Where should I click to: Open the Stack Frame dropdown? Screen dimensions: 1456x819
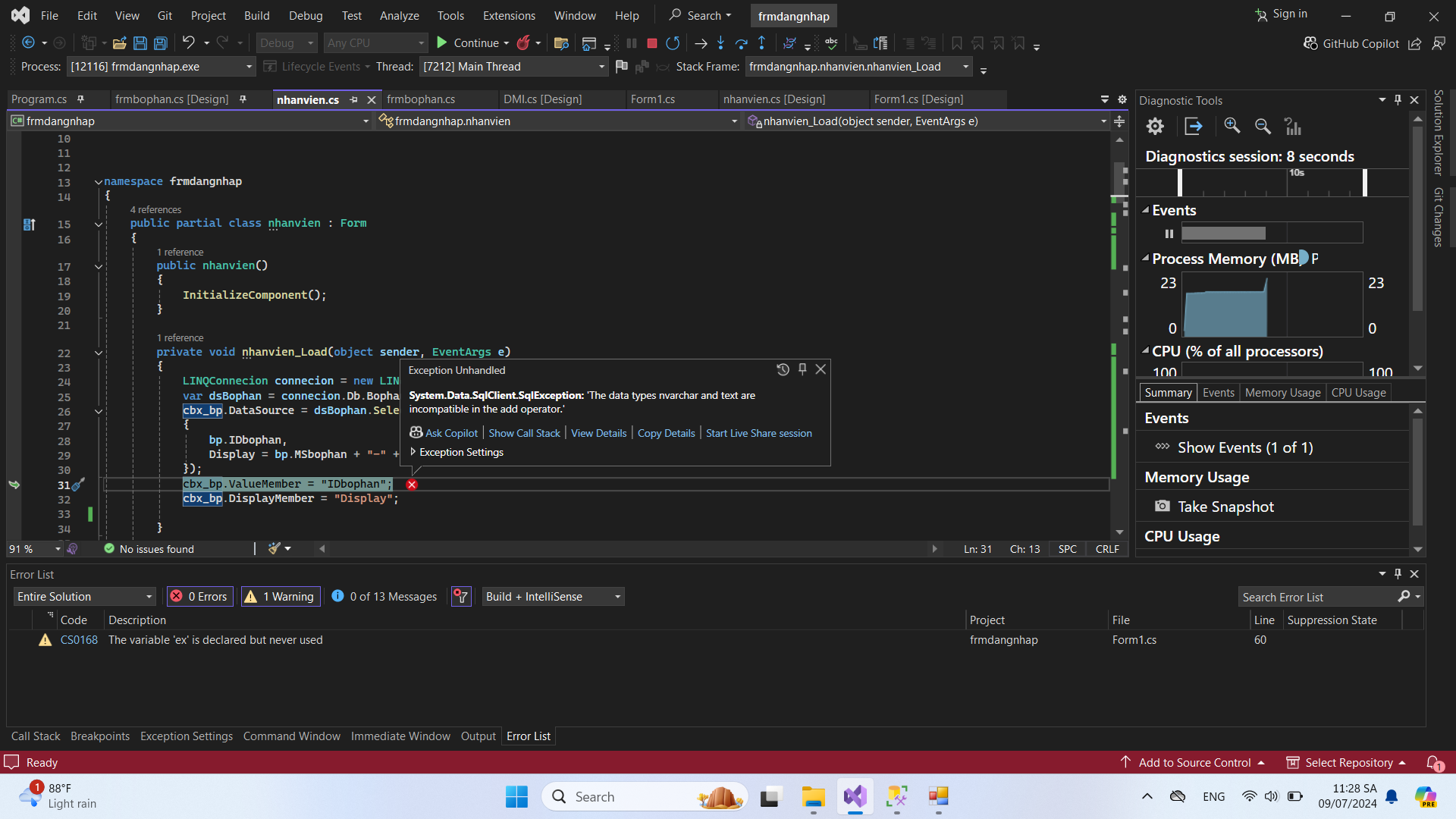coord(858,67)
